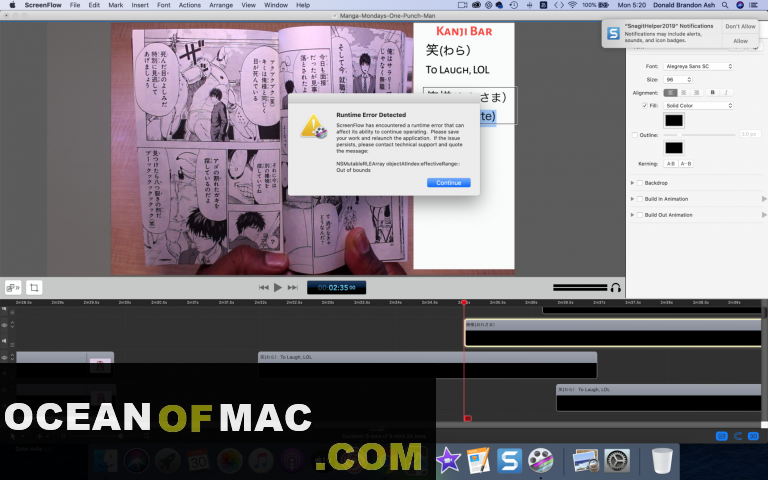Skip forward with the fast-forward button
Viewport: 768px width, 480px height.
[292, 288]
